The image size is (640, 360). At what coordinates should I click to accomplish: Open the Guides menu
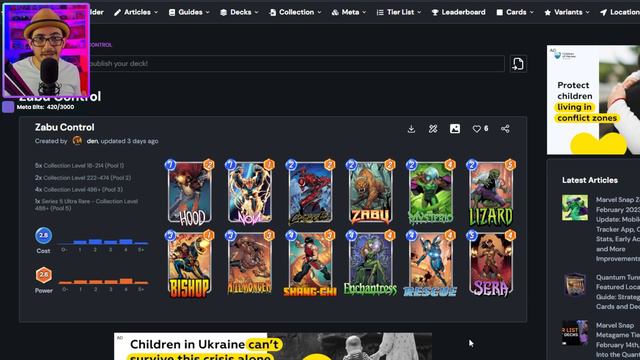[x=189, y=12]
